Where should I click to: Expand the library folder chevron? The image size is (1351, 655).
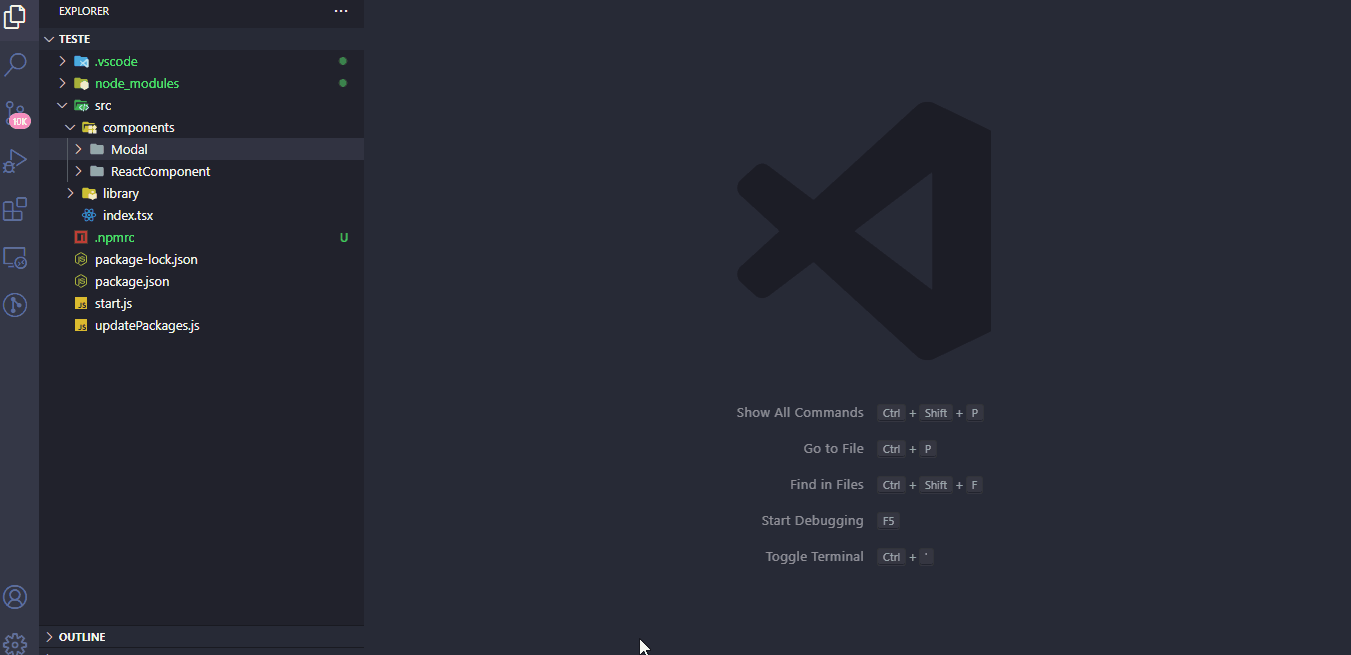click(71, 193)
